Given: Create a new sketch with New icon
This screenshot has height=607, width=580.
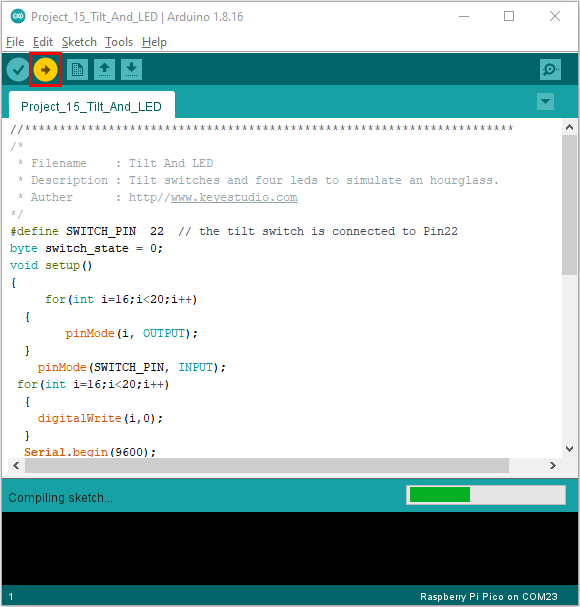Looking at the screenshot, I should click(x=77, y=70).
